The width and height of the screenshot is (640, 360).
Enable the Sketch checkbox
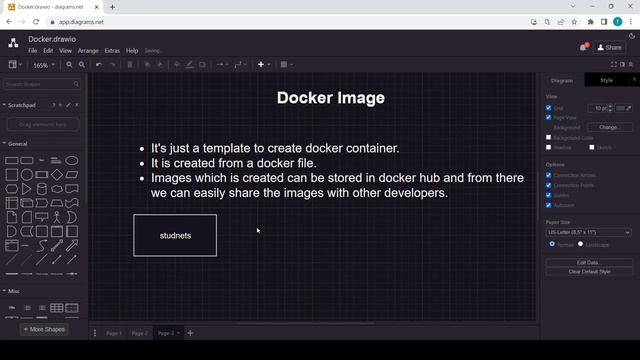592,147
